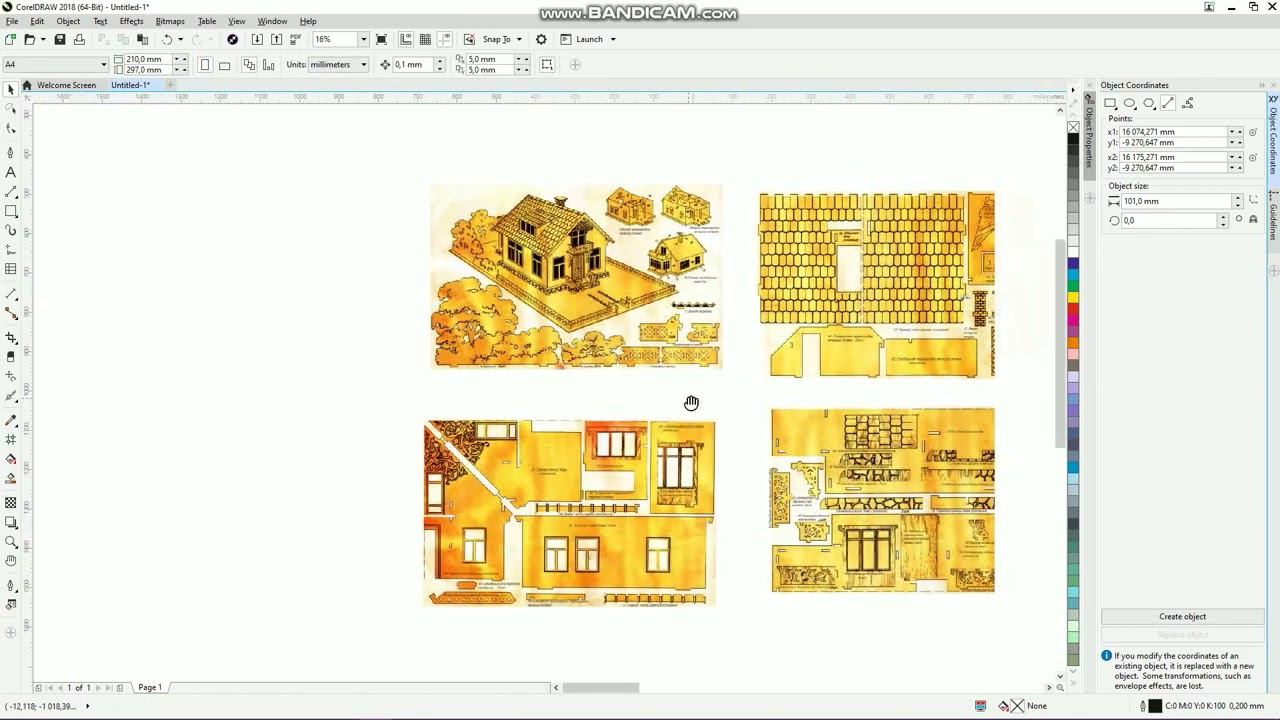Open the File menu

tap(12, 21)
